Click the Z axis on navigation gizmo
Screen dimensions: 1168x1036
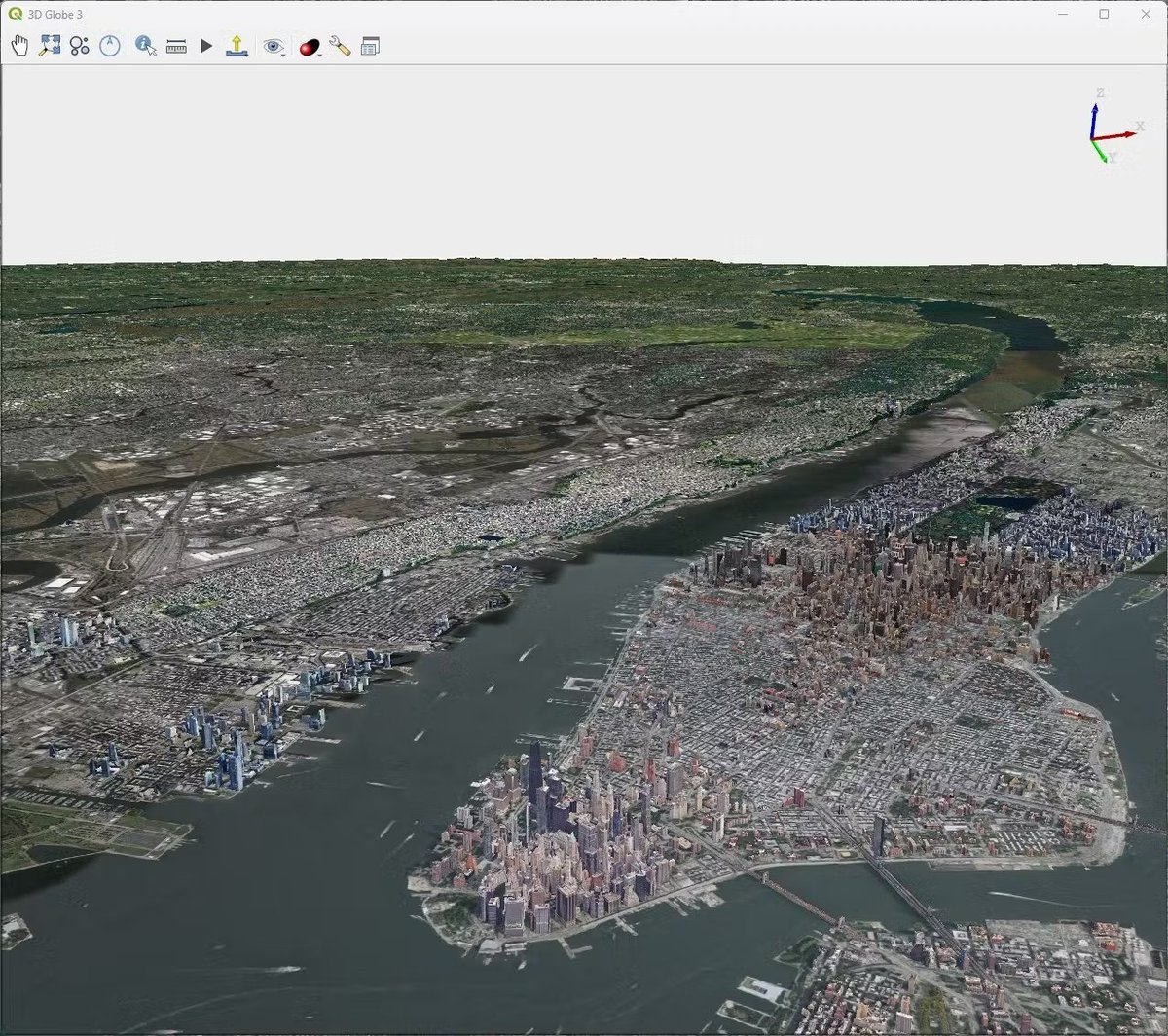(x=1094, y=115)
